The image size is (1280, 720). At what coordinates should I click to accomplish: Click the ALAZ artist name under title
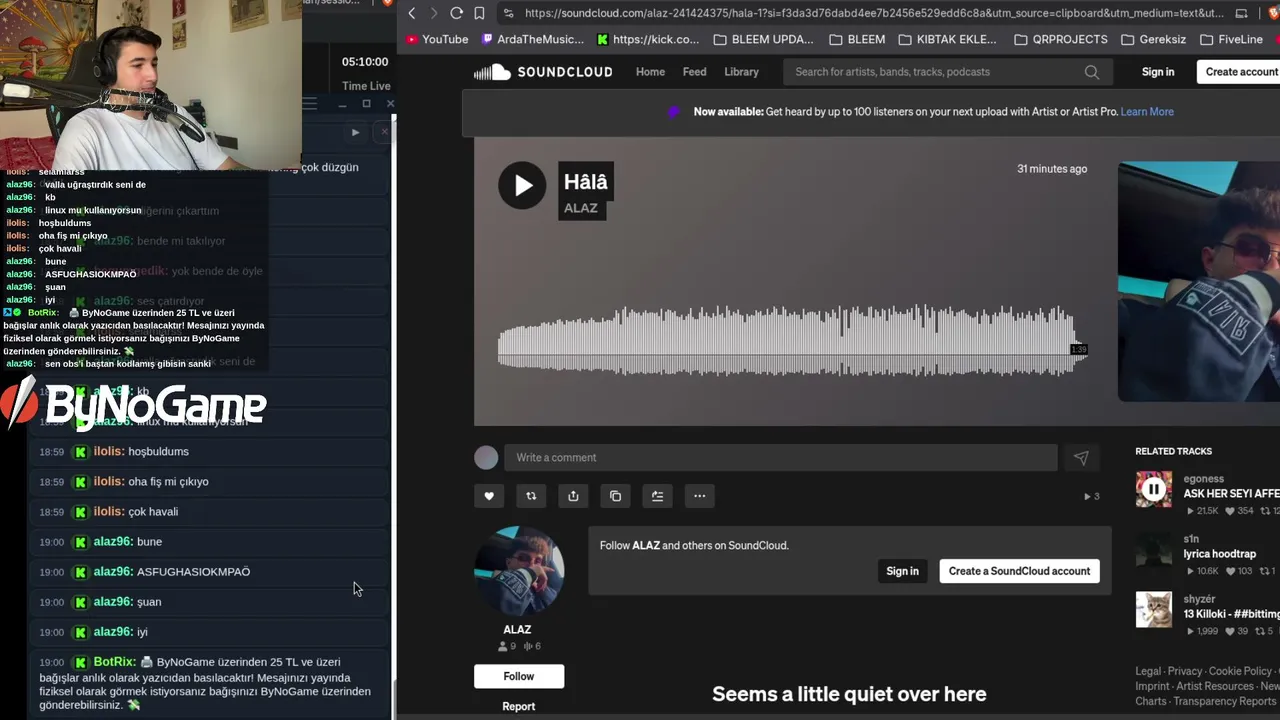581,208
